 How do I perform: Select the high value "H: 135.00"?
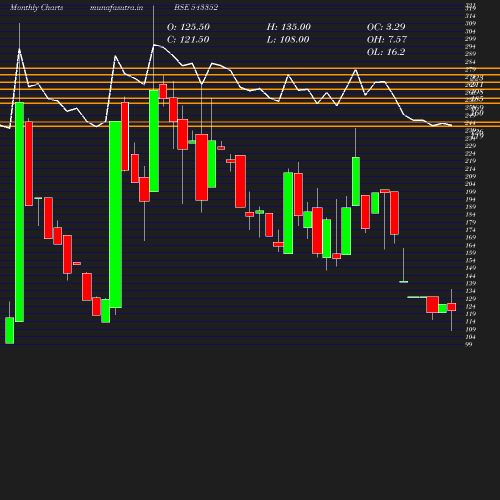click(289, 27)
